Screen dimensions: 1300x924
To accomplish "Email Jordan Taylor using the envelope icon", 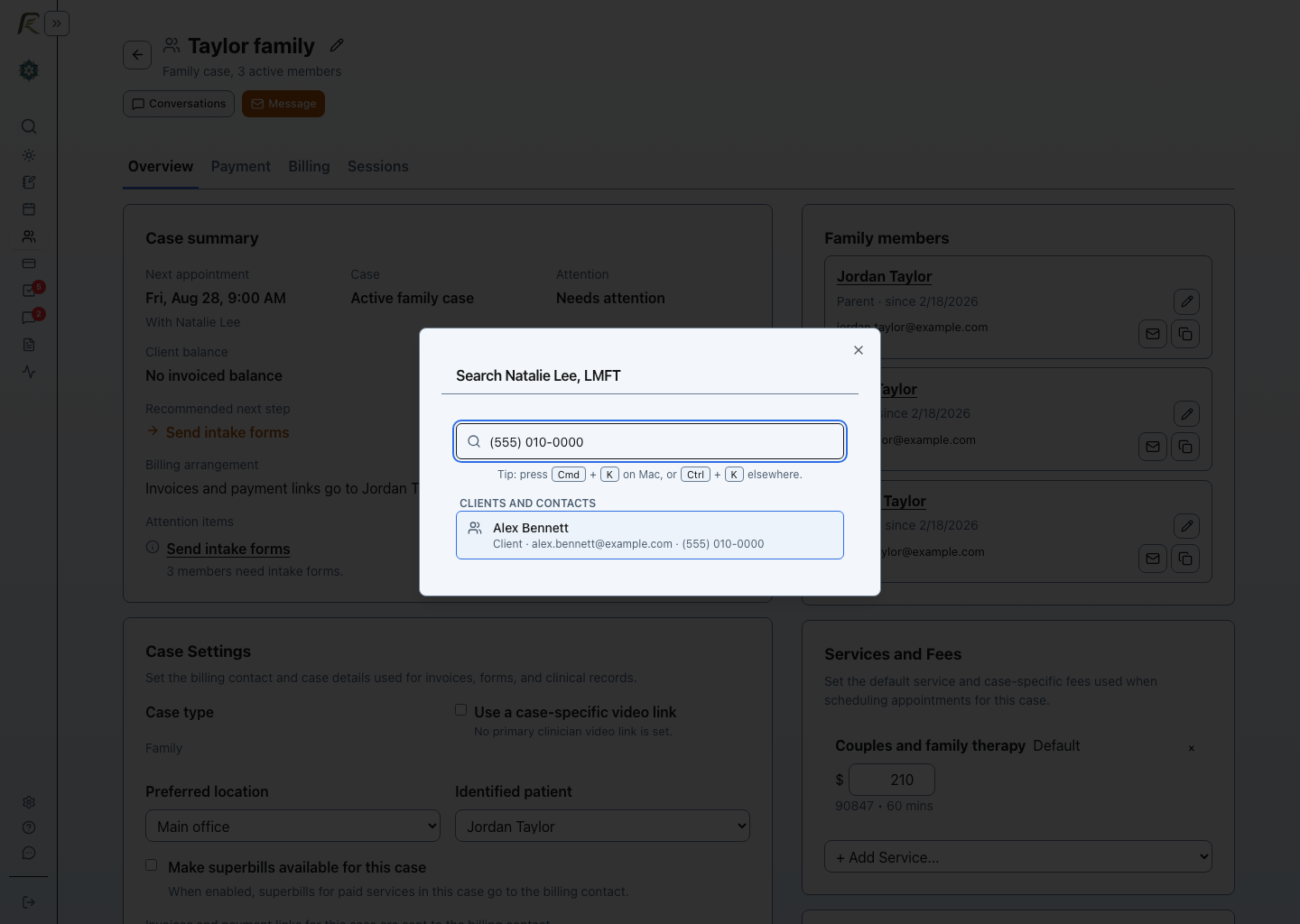I will coord(1153,334).
